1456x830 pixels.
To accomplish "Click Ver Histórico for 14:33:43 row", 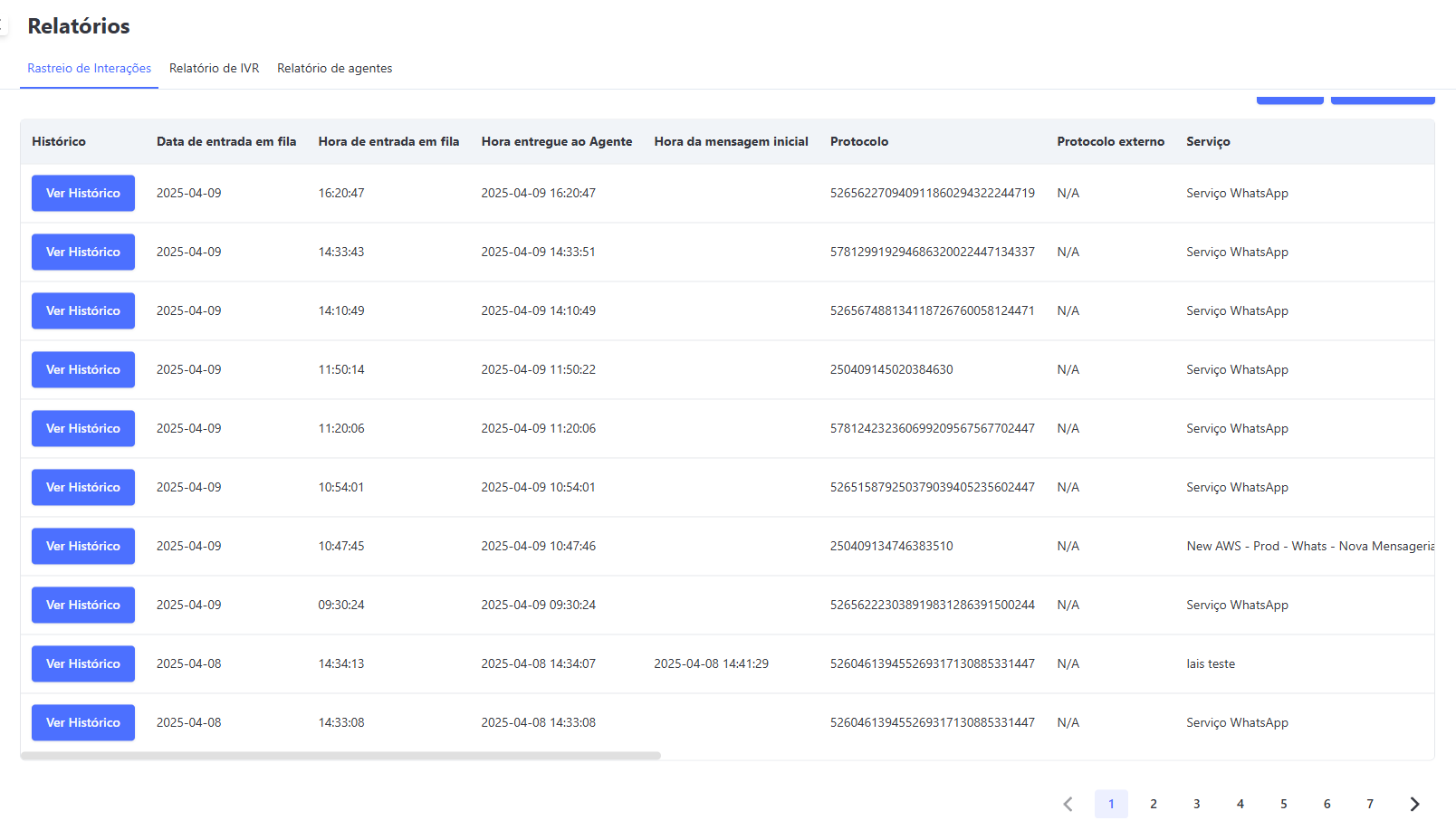I will pyautogui.click(x=83, y=252).
